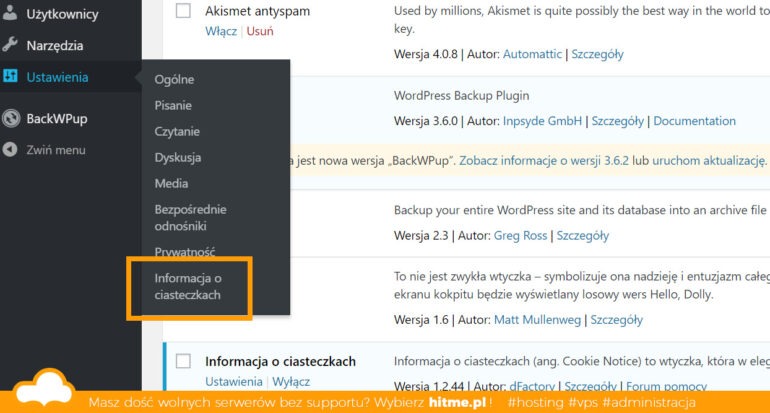Open Szczegóły for plugin version 2.3

(x=582, y=236)
